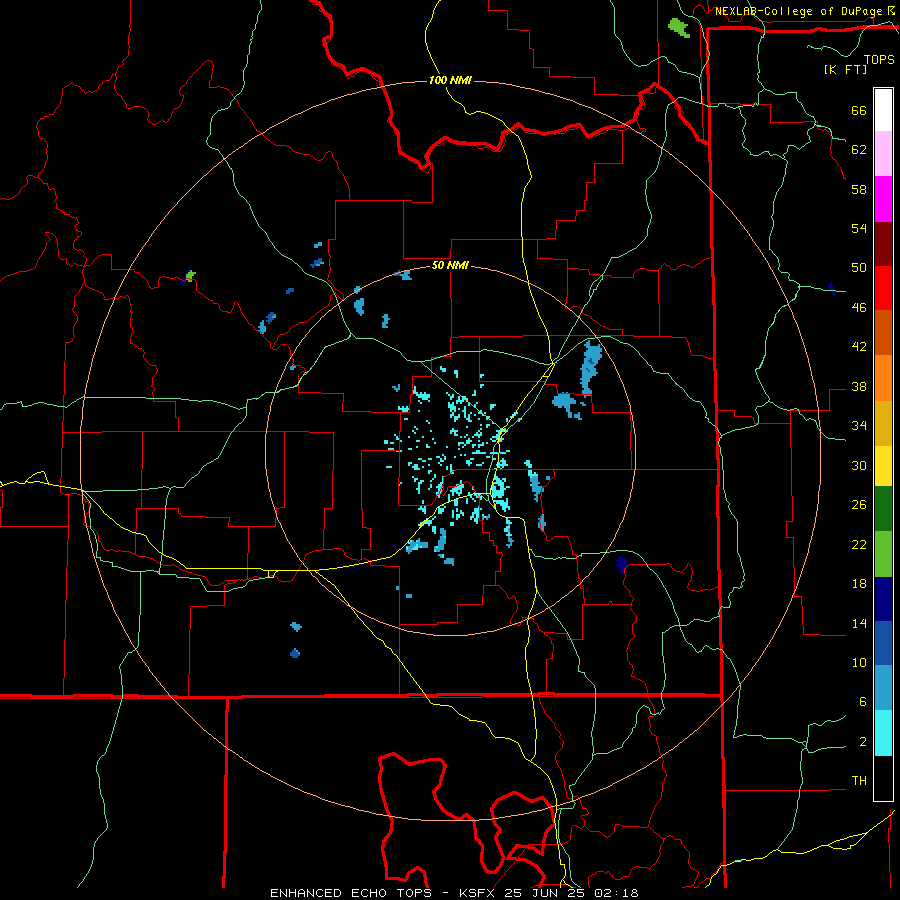This screenshot has height=900, width=900.
Task: Click the black TH legend swatch
Action: click(x=883, y=778)
